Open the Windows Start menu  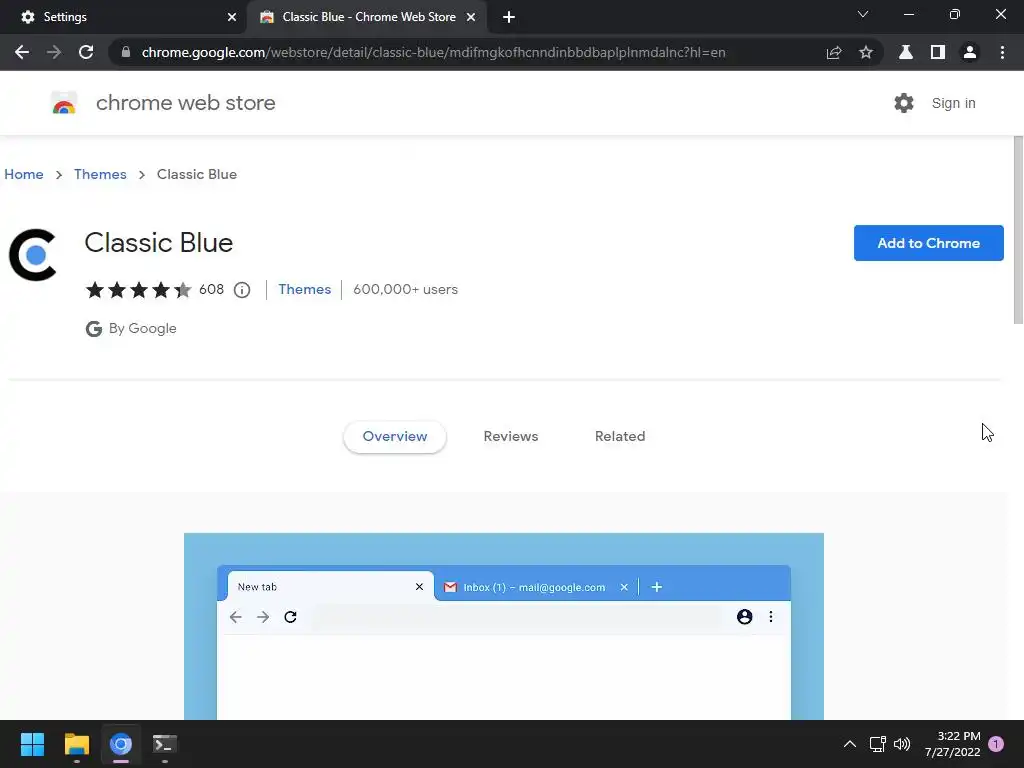32,744
